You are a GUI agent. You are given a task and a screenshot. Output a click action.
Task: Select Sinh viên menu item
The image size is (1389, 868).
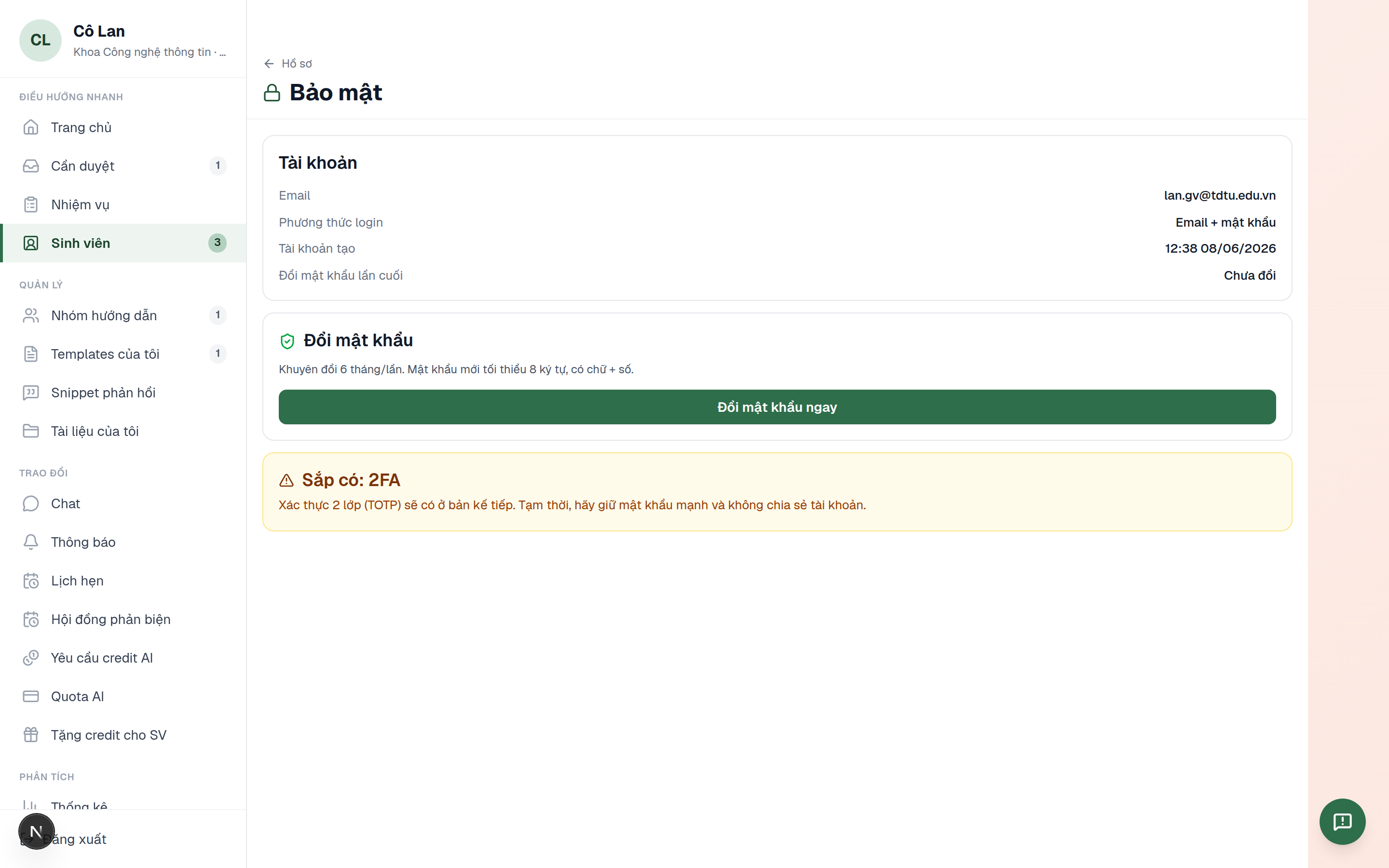point(124,243)
